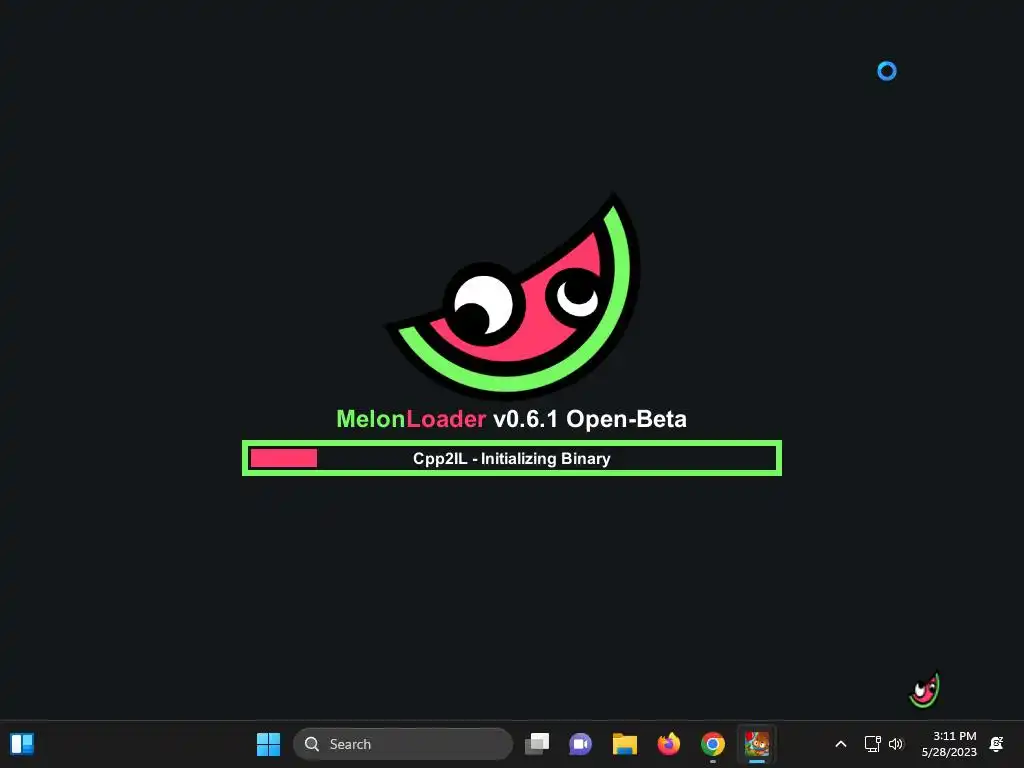This screenshot has height=768, width=1024.
Task: Click the MelonLoader watermelon logo on the splash screen
Action: 515,294
